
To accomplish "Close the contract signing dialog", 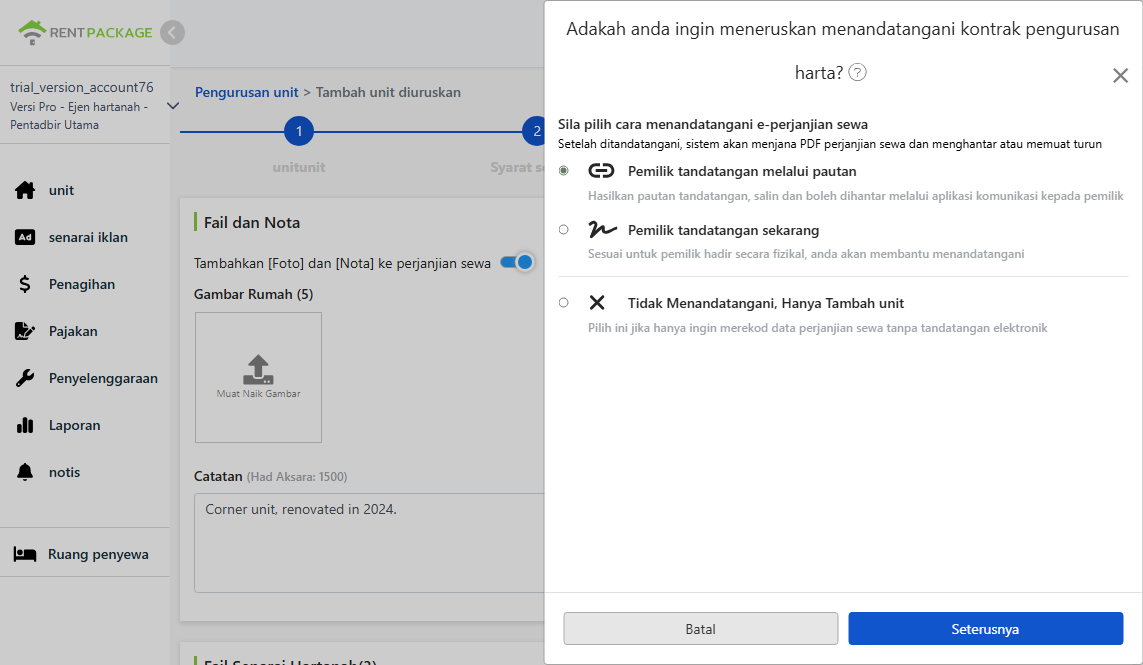I will click(x=1120, y=75).
